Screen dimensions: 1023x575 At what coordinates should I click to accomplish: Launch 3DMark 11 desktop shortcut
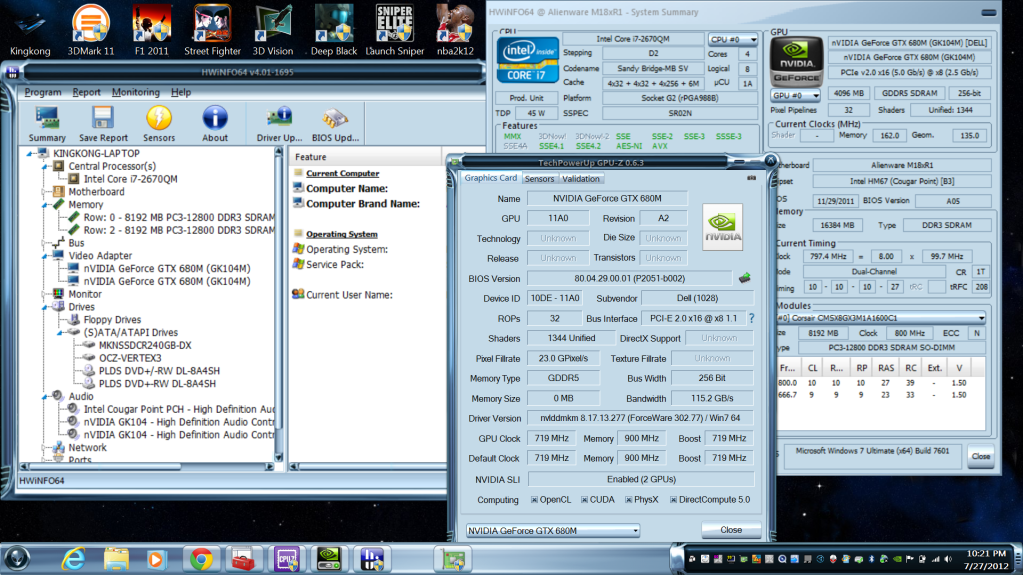pyautogui.click(x=91, y=31)
